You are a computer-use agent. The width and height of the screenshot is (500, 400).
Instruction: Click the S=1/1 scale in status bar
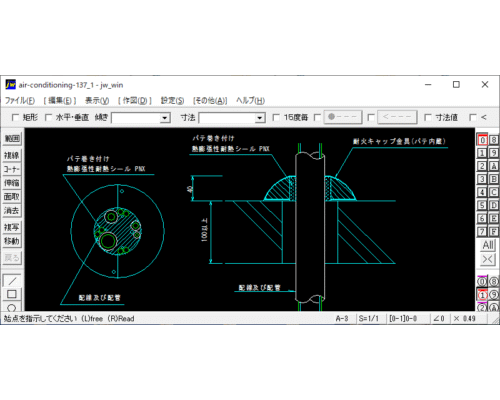pyautogui.click(x=369, y=318)
